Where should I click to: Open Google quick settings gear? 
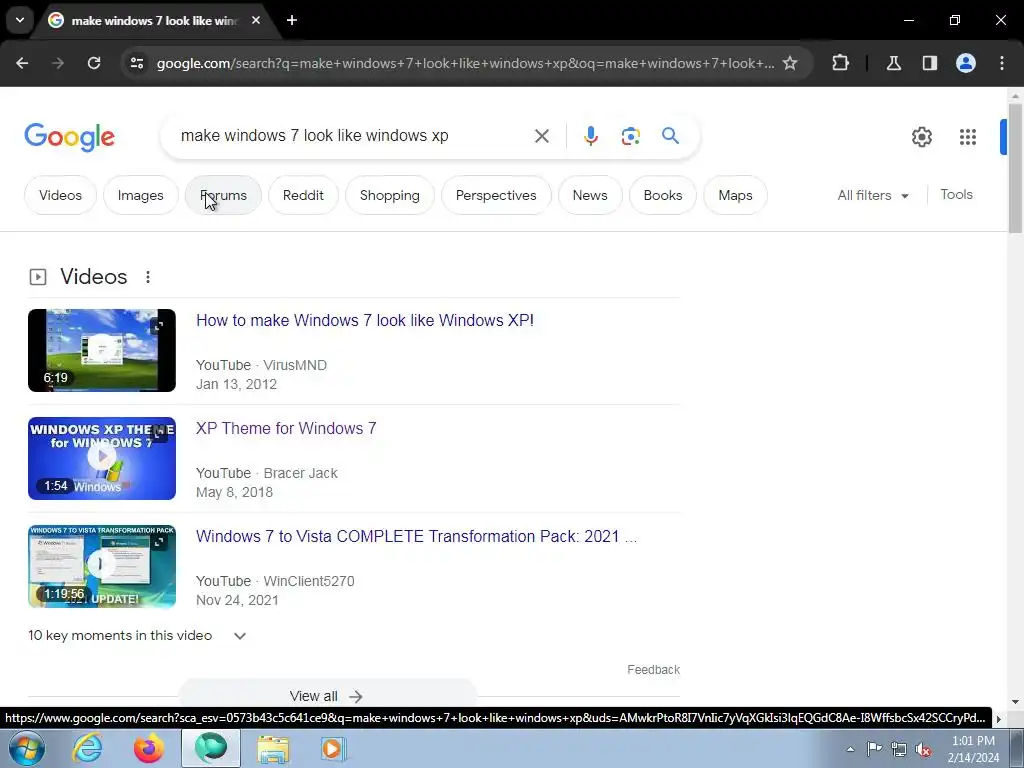tap(921, 136)
